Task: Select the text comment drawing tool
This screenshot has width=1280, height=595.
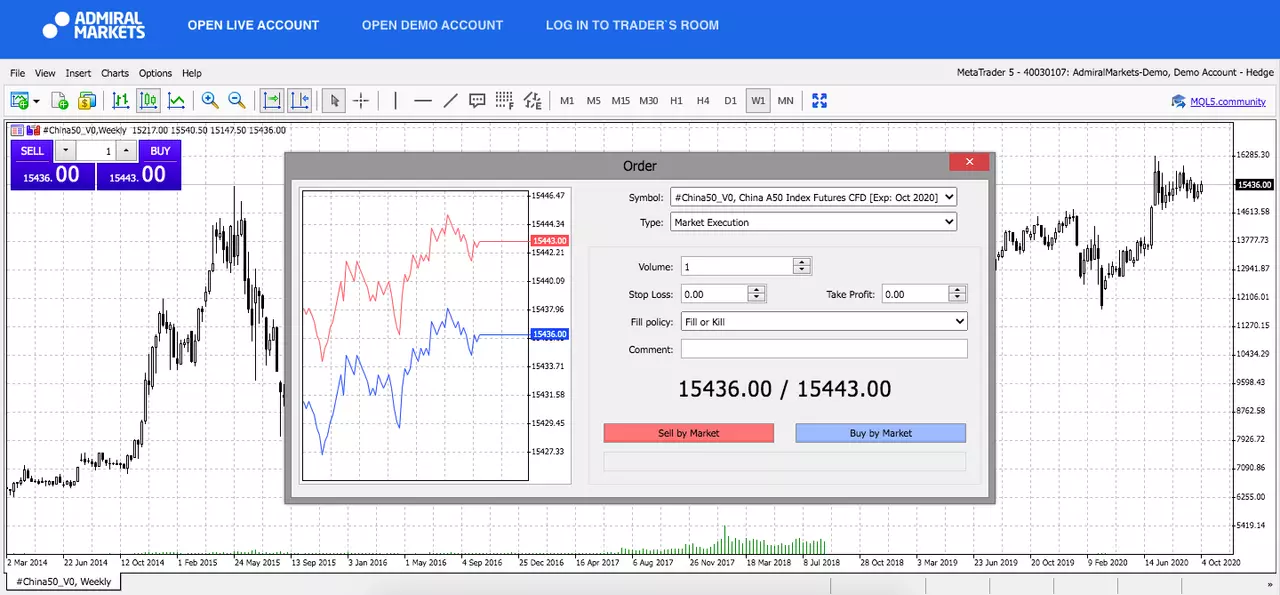Action: [477, 100]
